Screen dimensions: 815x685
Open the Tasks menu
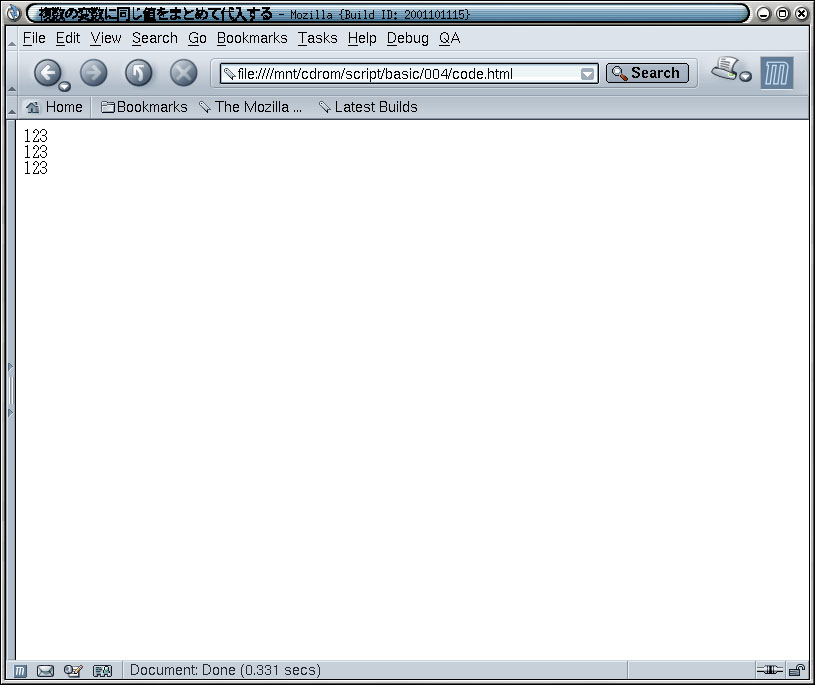318,38
